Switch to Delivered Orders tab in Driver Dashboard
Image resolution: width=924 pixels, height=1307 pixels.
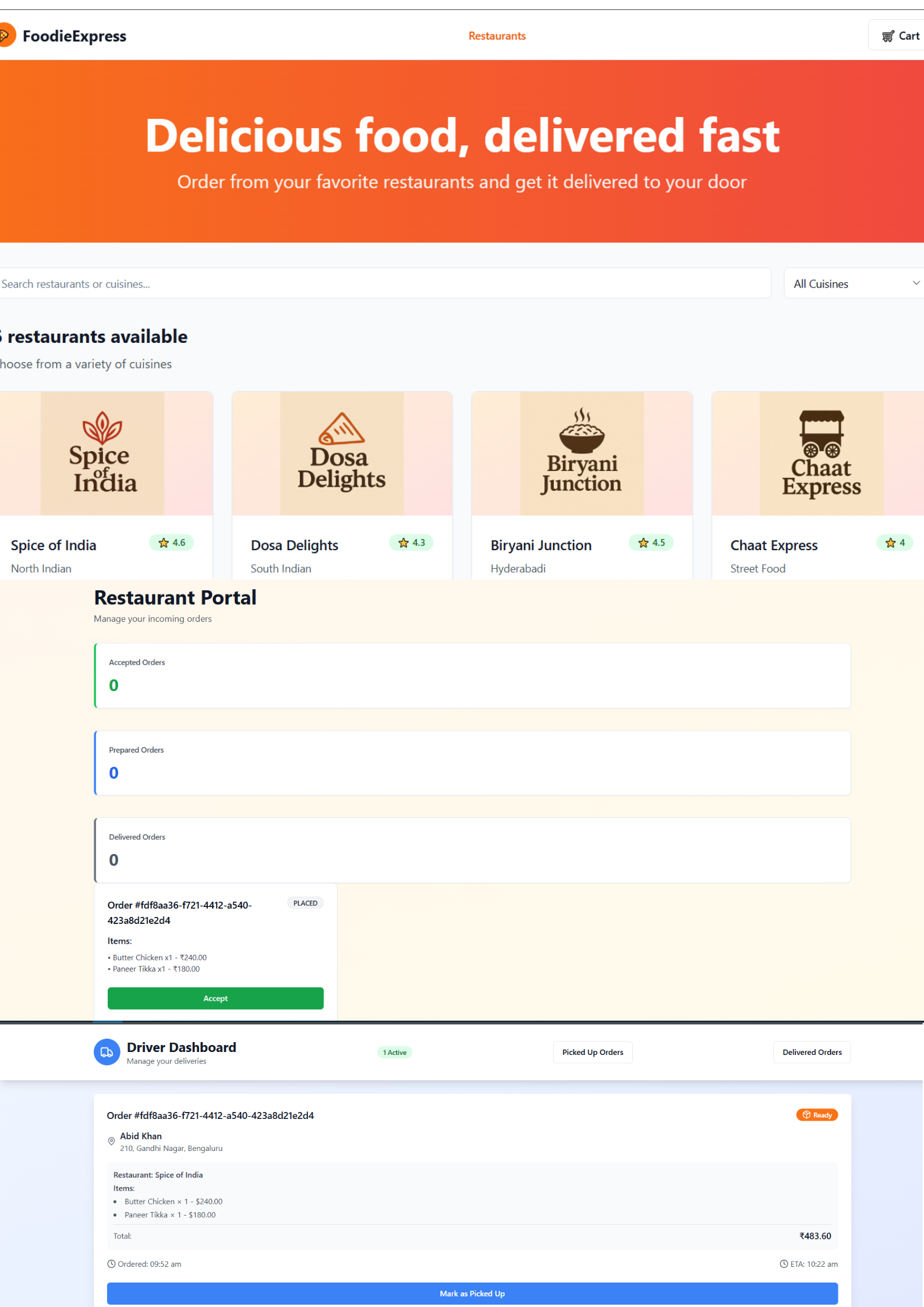(812, 1052)
